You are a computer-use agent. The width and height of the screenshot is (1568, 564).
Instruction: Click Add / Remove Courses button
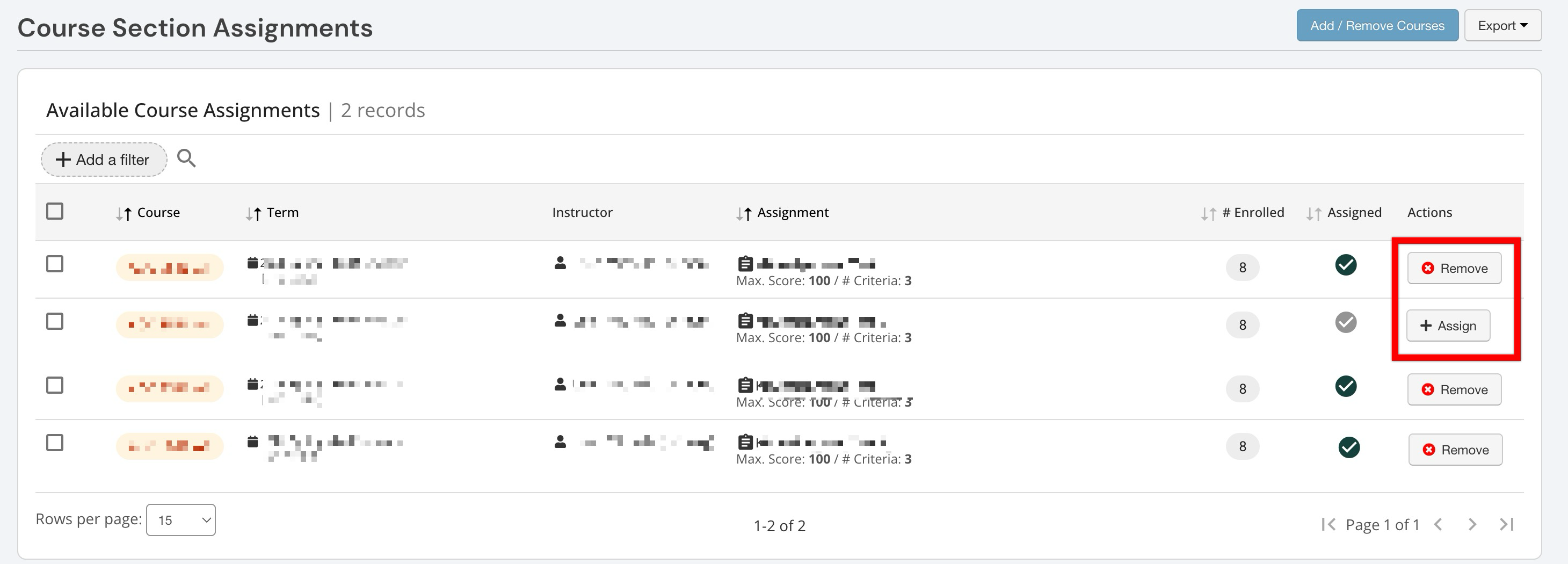1377,26
